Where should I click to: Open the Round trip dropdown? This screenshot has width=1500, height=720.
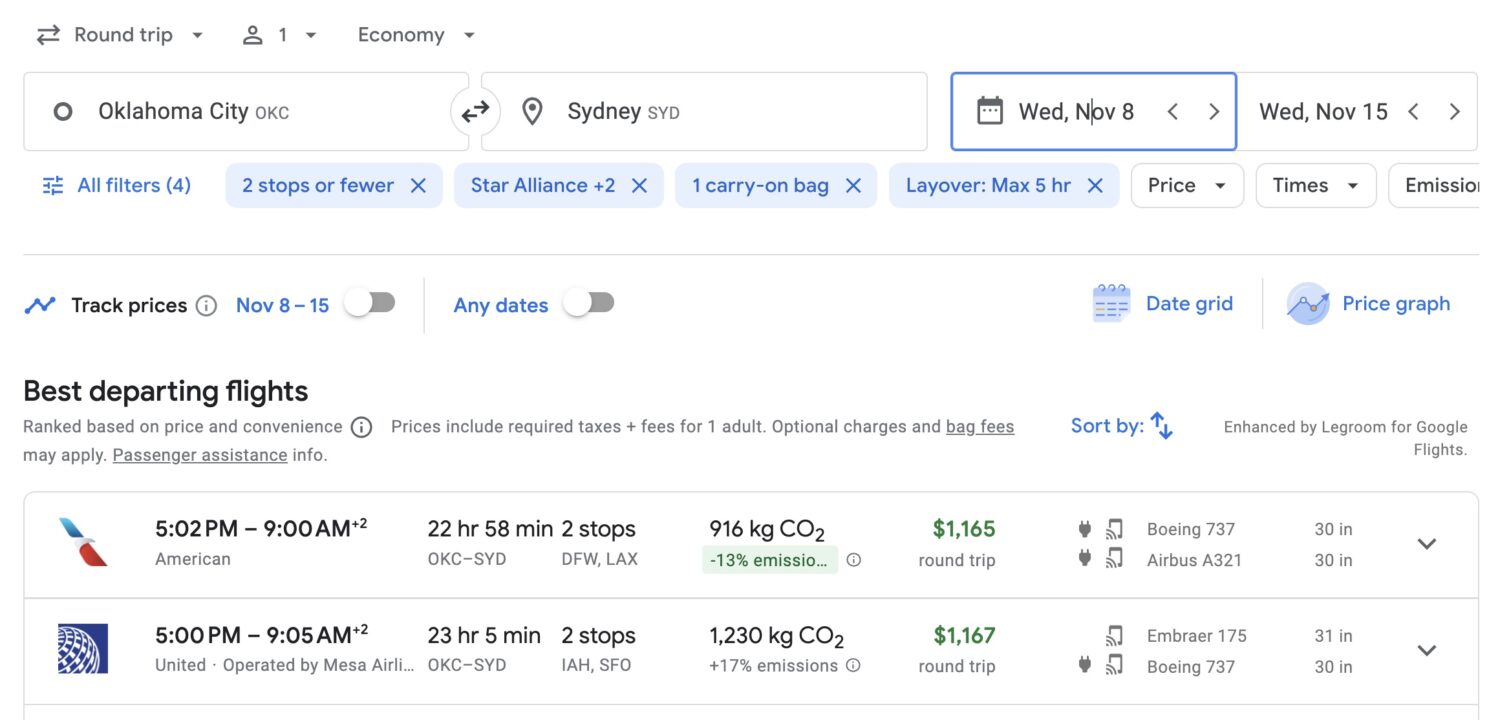(120, 34)
